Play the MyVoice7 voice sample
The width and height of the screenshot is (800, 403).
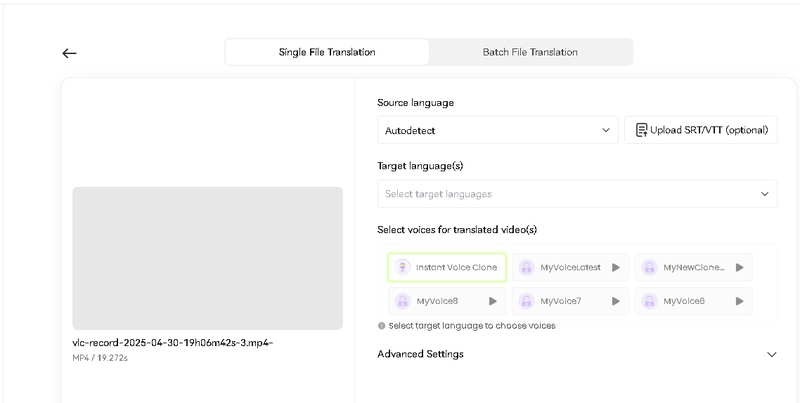[616, 301]
